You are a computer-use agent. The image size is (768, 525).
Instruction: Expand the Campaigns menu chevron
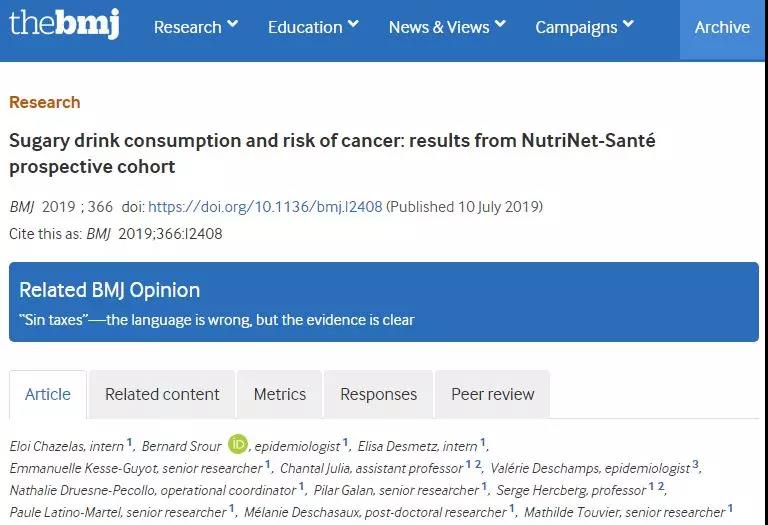(x=628, y=24)
